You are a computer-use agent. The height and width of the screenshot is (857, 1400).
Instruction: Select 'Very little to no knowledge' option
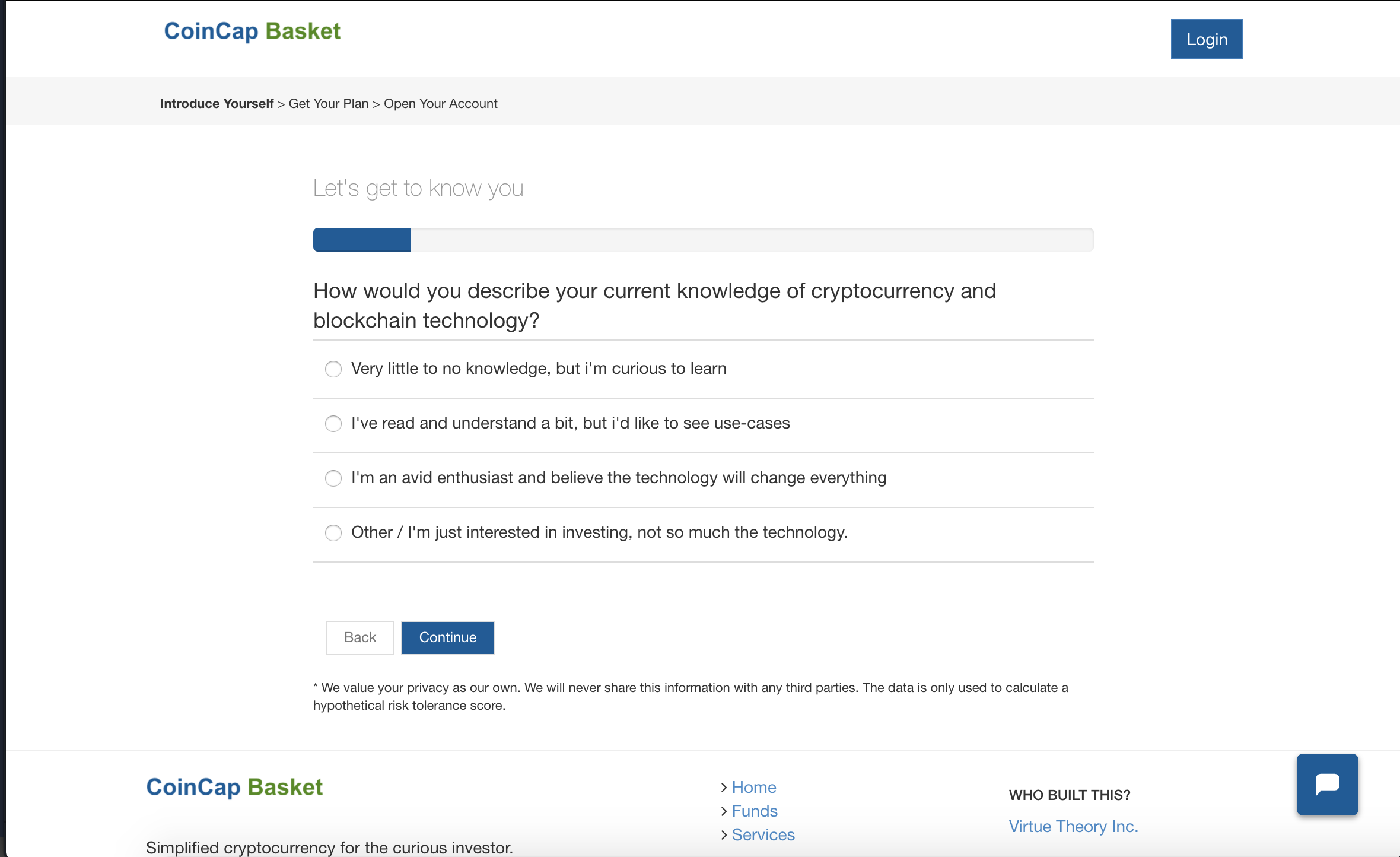(333, 369)
